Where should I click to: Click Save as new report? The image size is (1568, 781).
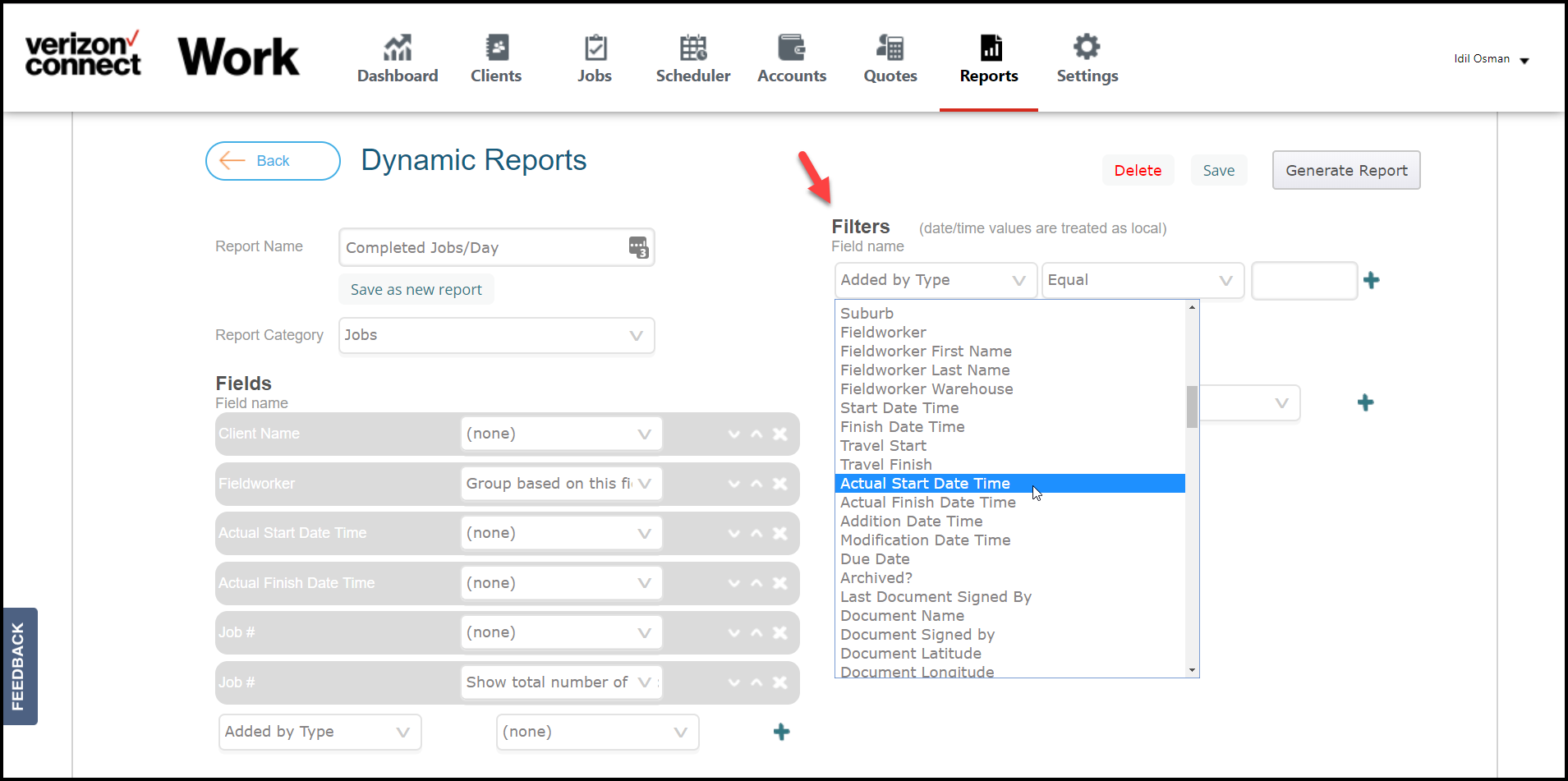[416, 290]
